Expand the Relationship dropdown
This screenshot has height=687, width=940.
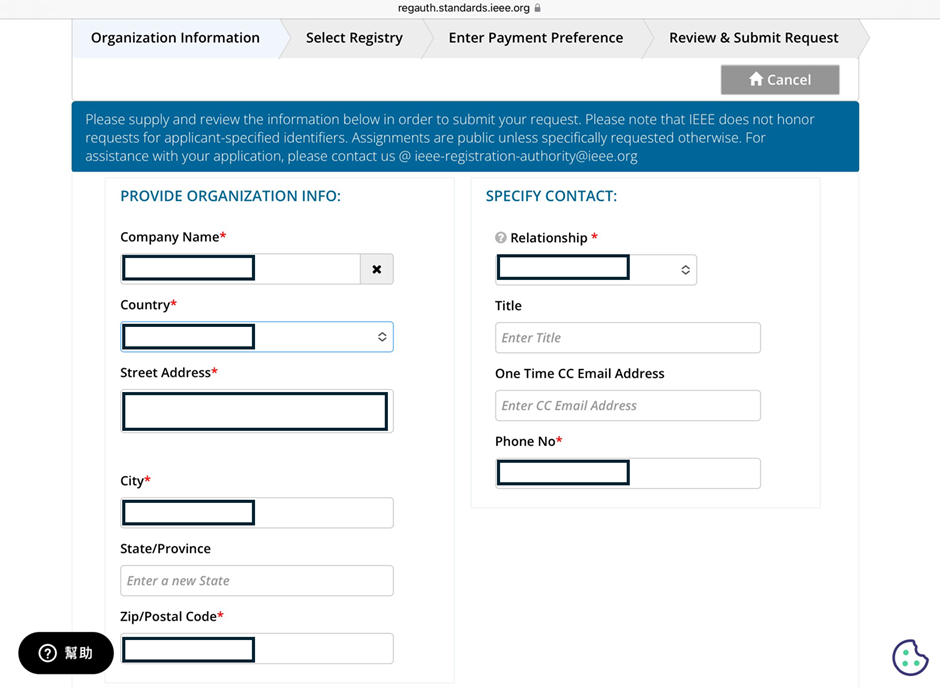[596, 269]
